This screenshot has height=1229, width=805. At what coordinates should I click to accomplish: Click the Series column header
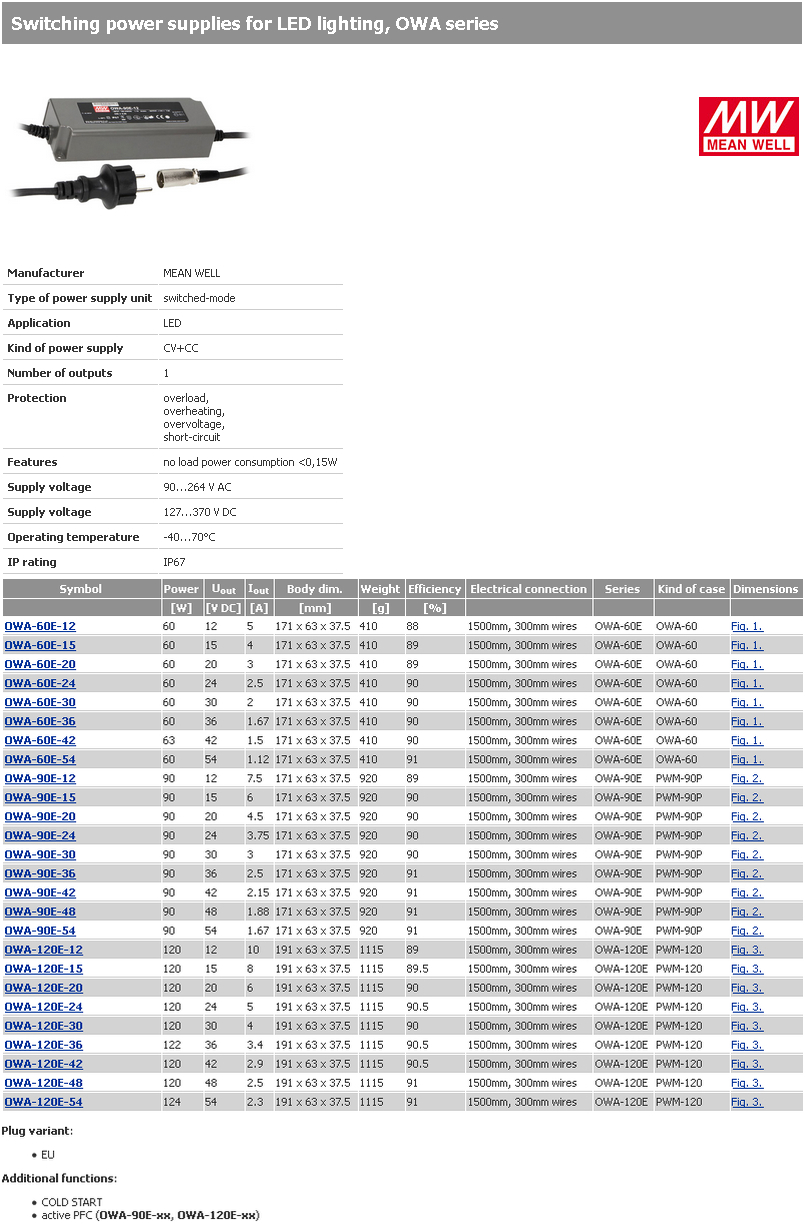(622, 589)
